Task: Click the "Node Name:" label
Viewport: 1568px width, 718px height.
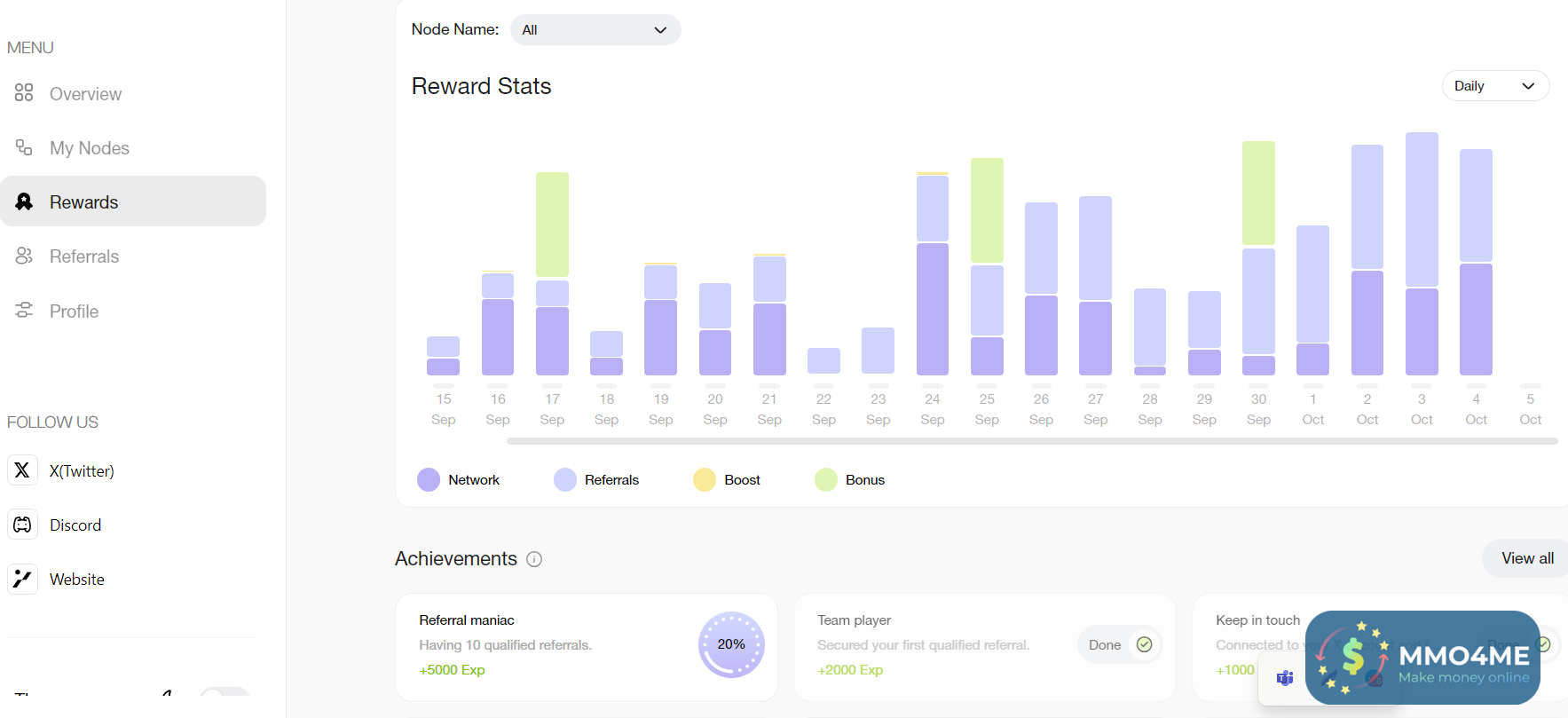Action: (x=455, y=29)
